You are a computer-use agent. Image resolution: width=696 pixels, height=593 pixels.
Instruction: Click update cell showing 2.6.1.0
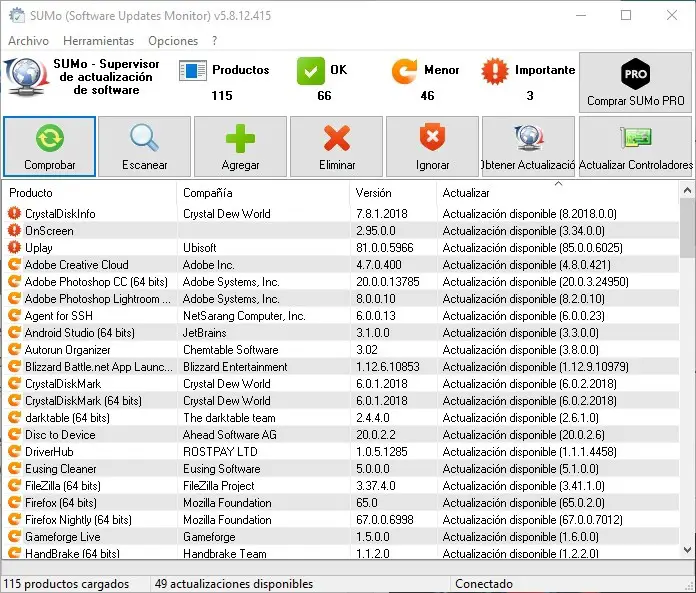(520, 418)
